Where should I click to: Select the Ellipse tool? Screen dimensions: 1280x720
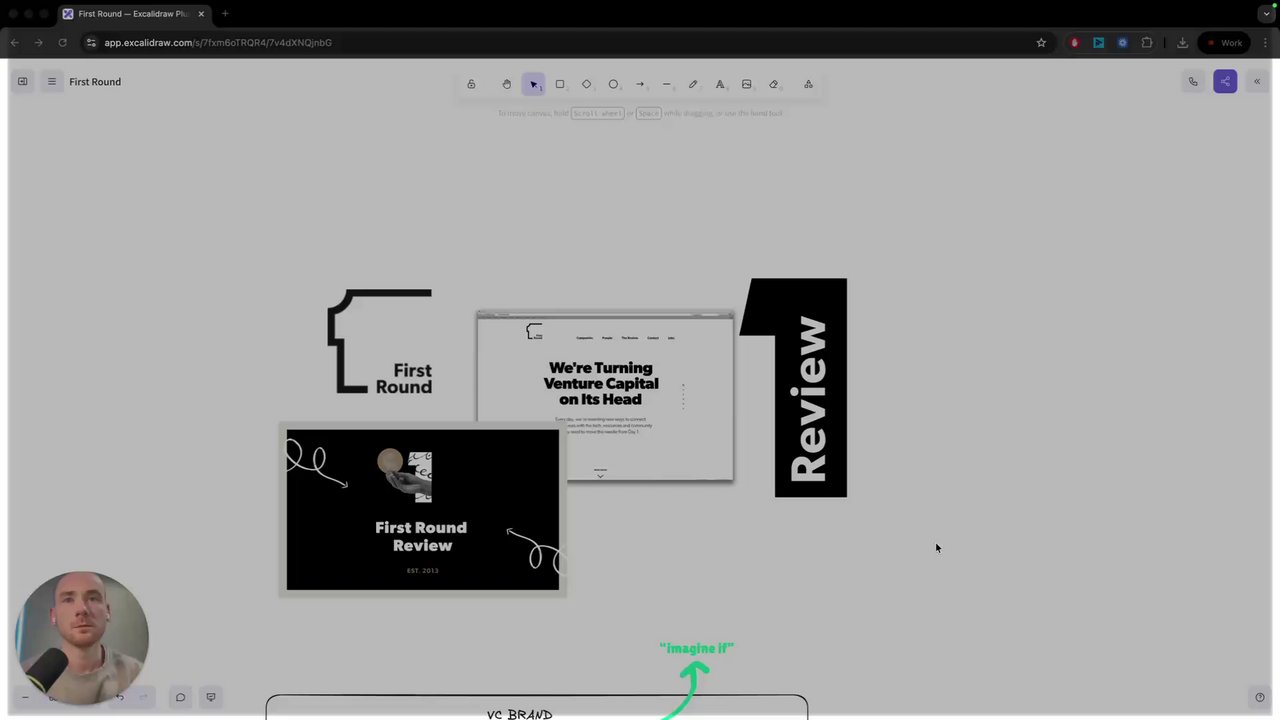613,84
